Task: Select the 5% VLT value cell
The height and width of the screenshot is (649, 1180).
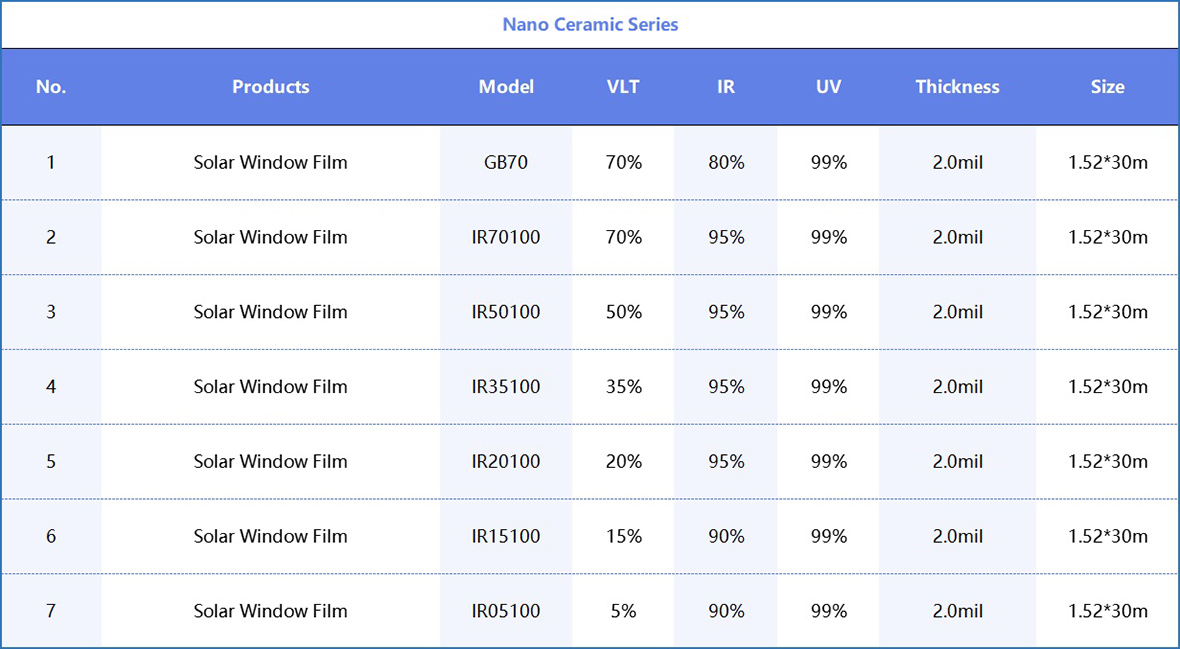Action: tap(623, 611)
